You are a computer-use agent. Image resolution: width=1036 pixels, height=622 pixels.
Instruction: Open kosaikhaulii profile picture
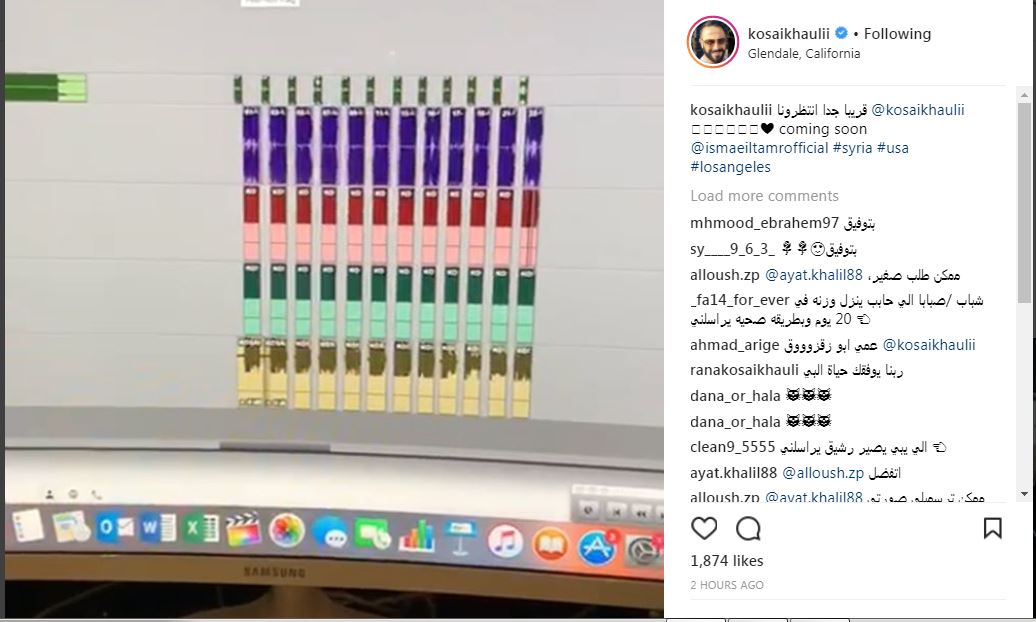[x=712, y=42]
